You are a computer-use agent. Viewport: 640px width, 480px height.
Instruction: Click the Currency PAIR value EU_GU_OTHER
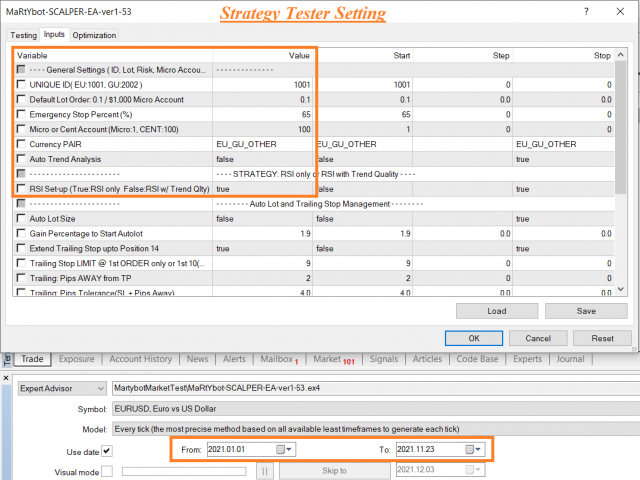click(262, 144)
